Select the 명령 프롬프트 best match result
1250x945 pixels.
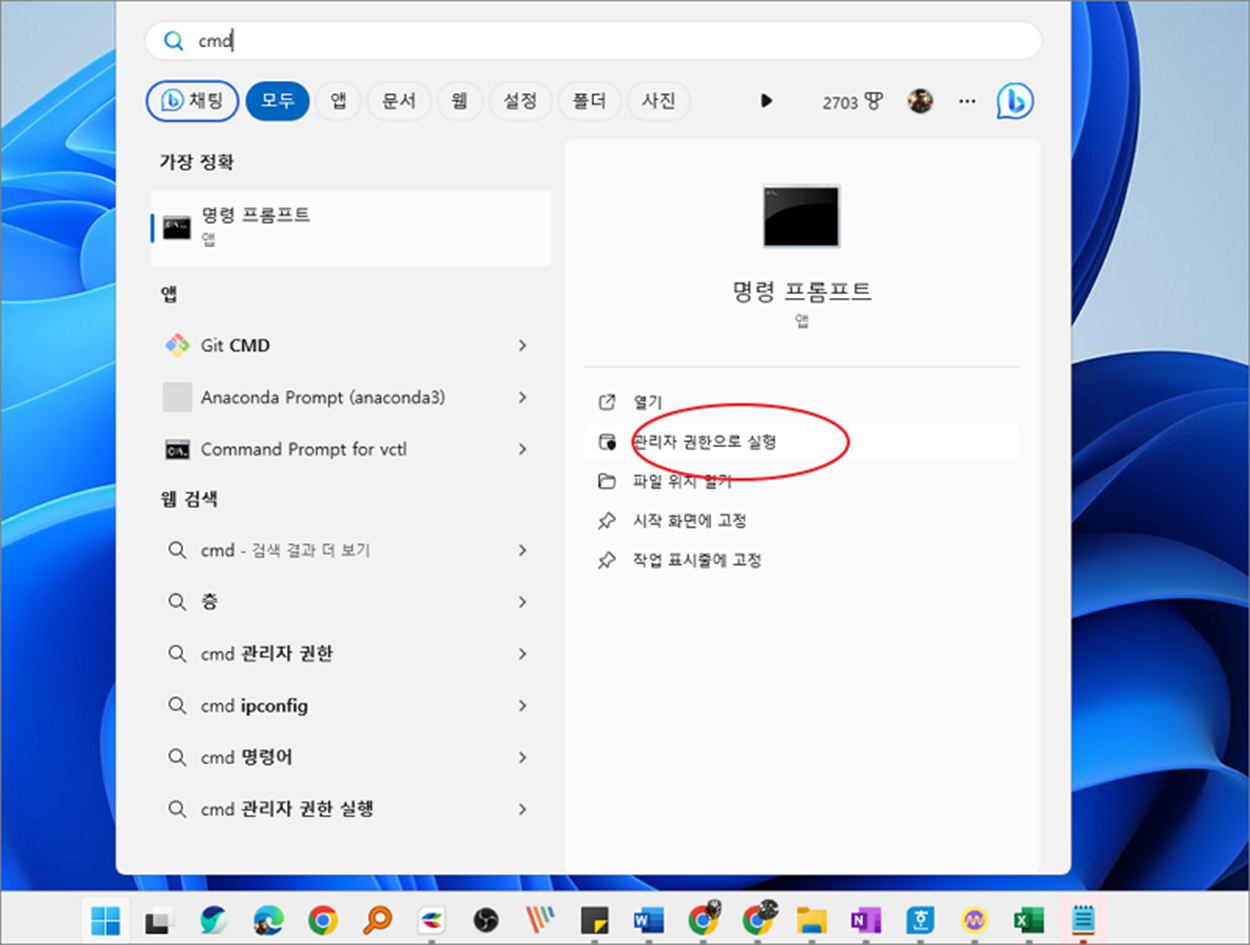click(351, 227)
